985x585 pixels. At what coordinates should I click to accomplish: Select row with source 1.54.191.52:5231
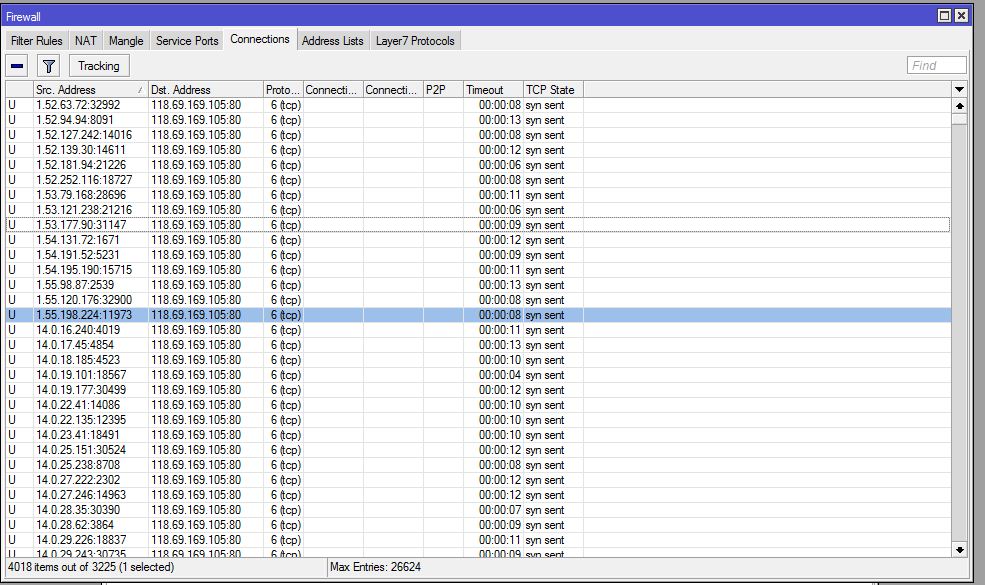point(478,255)
